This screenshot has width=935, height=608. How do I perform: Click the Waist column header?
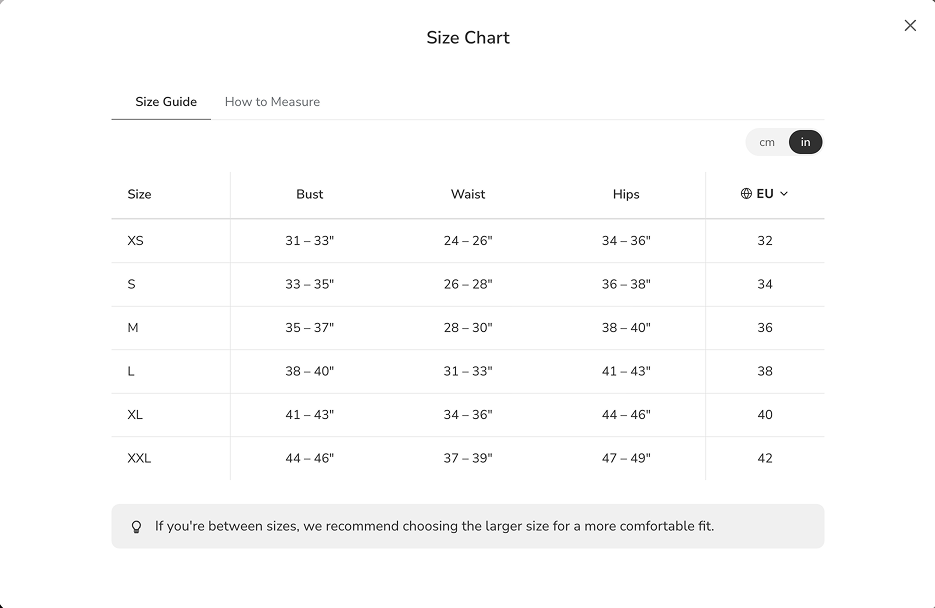468,194
